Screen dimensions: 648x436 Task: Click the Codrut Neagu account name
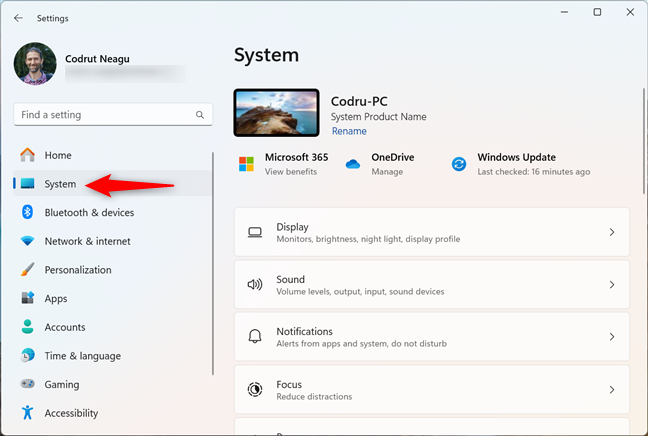(97, 59)
